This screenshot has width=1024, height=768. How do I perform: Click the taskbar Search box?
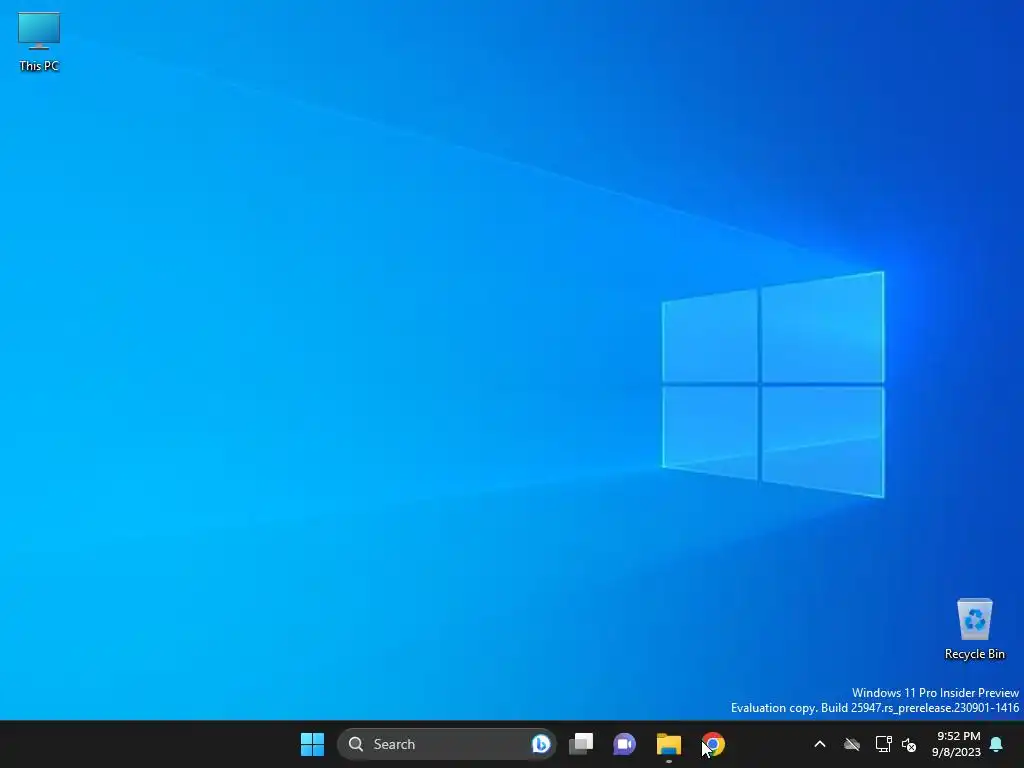click(447, 744)
